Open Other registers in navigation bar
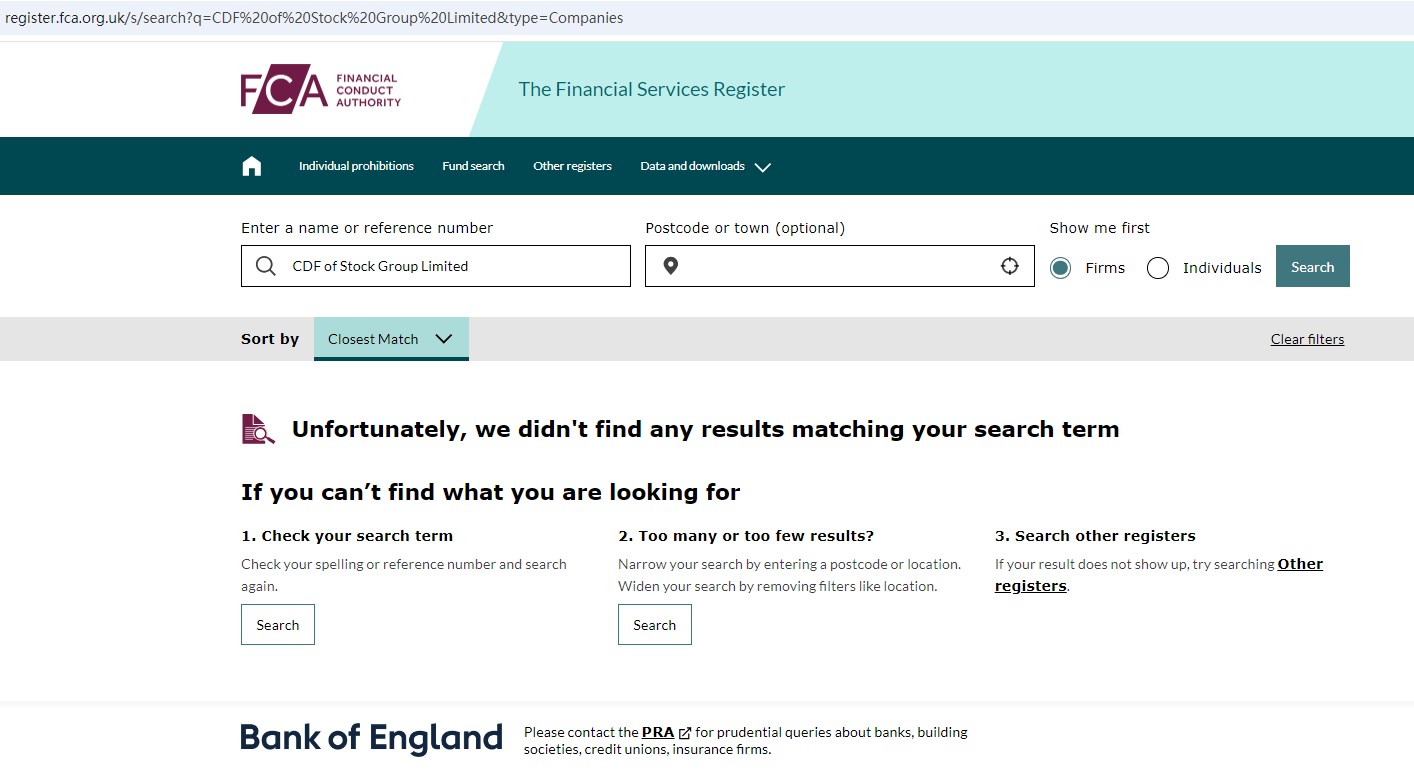The image size is (1414, 776). [x=572, y=166]
